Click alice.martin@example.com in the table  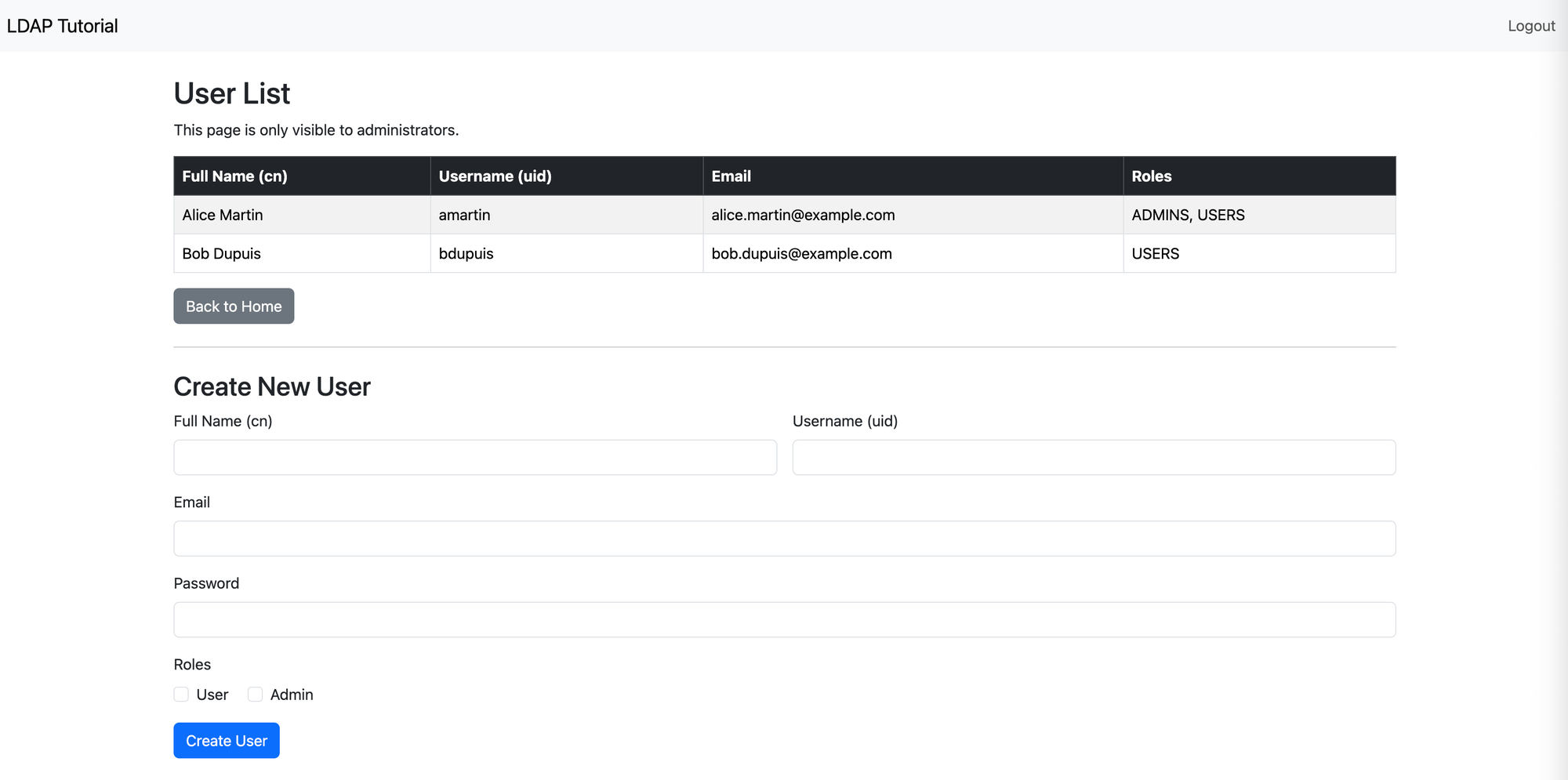point(803,215)
